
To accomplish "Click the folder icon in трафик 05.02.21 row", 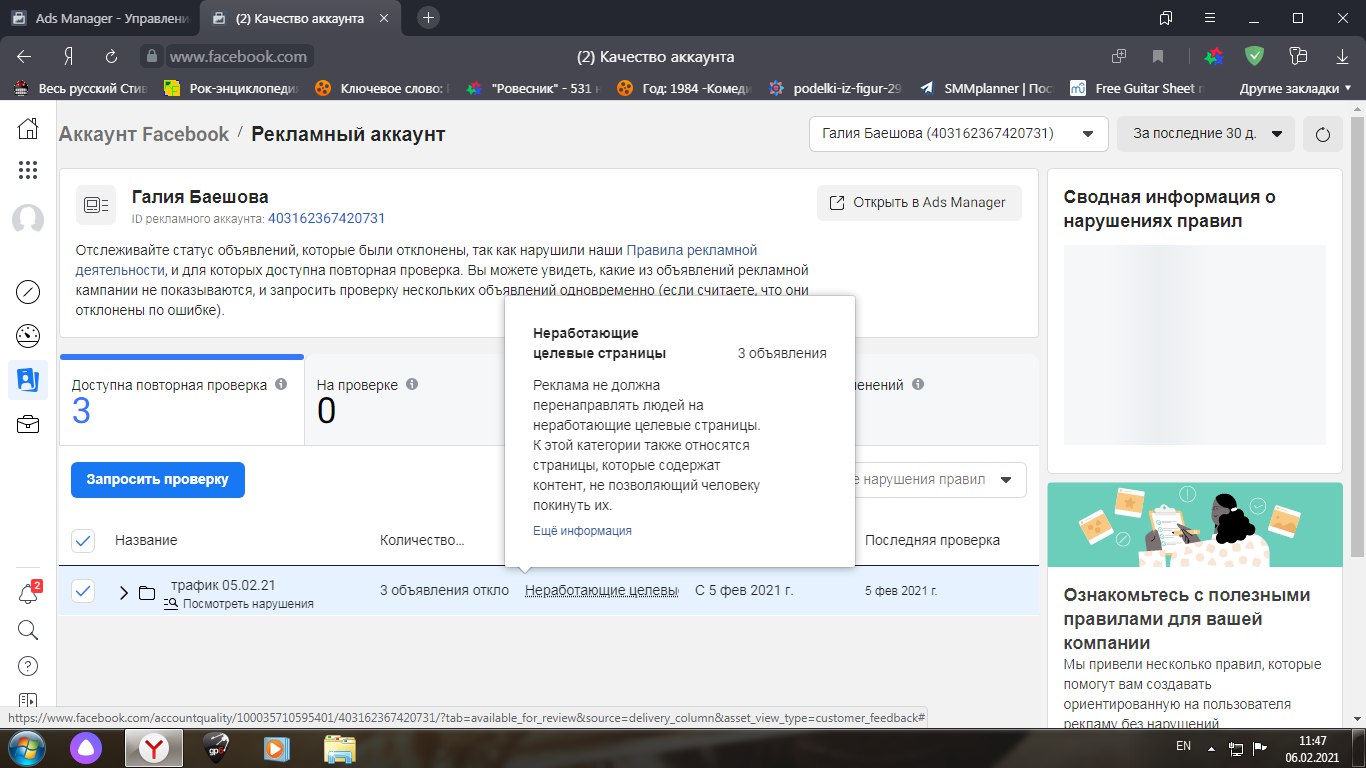I will (147, 593).
